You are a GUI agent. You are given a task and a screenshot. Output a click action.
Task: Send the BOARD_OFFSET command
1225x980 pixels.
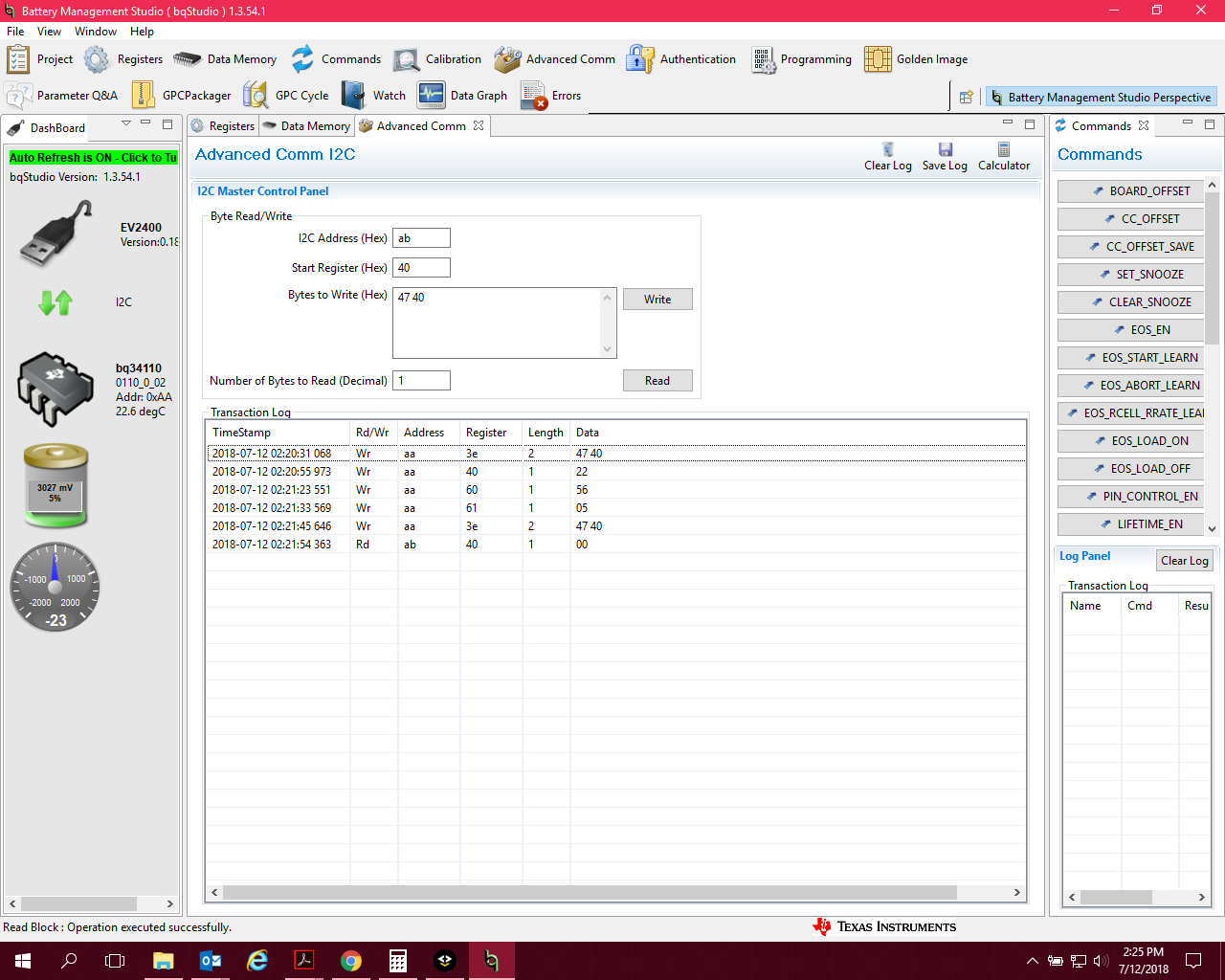[x=1130, y=191]
